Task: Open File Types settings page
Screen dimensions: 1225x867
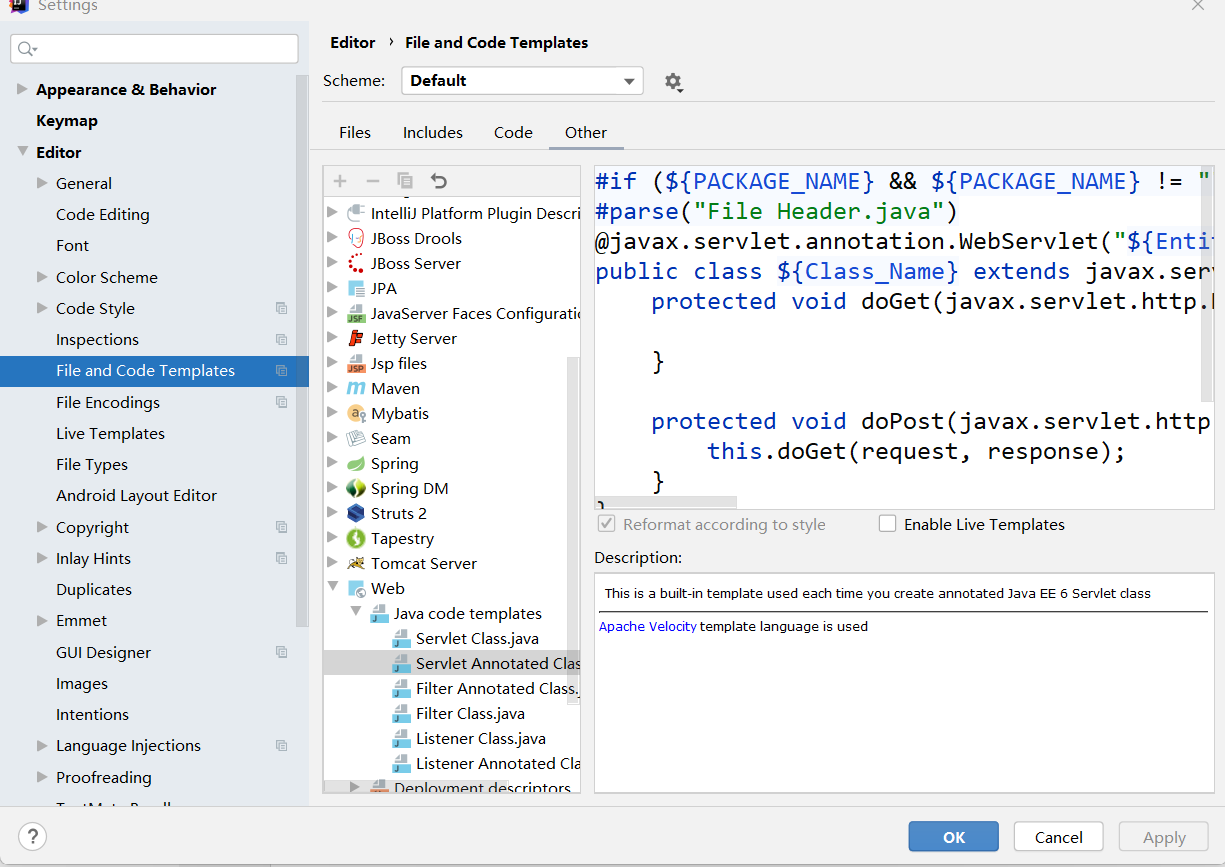Action: click(92, 464)
